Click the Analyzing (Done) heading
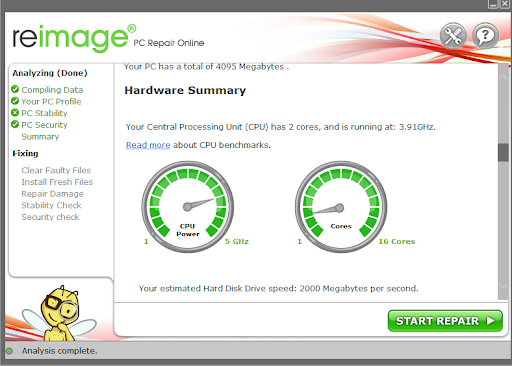 pyautogui.click(x=50, y=73)
